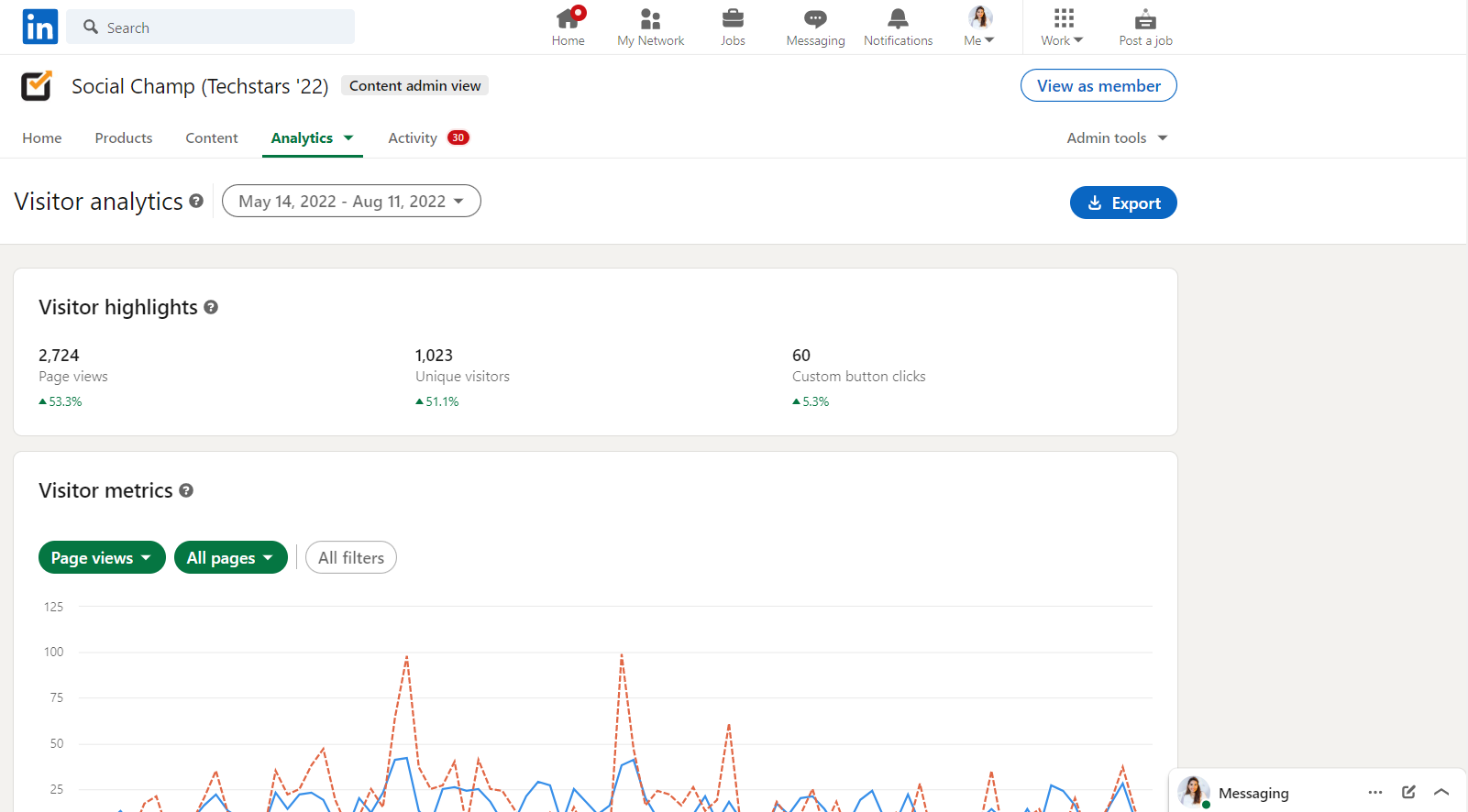This screenshot has height=812, width=1468.
Task: Open the date range dropdown
Action: pyautogui.click(x=351, y=201)
